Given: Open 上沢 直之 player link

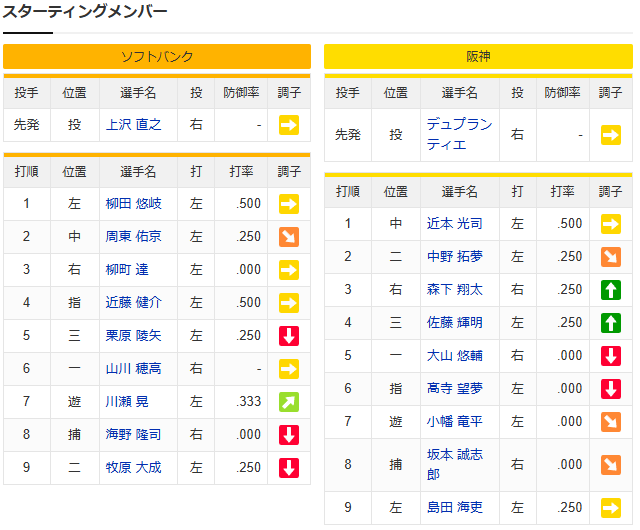Looking at the screenshot, I should [133, 125].
